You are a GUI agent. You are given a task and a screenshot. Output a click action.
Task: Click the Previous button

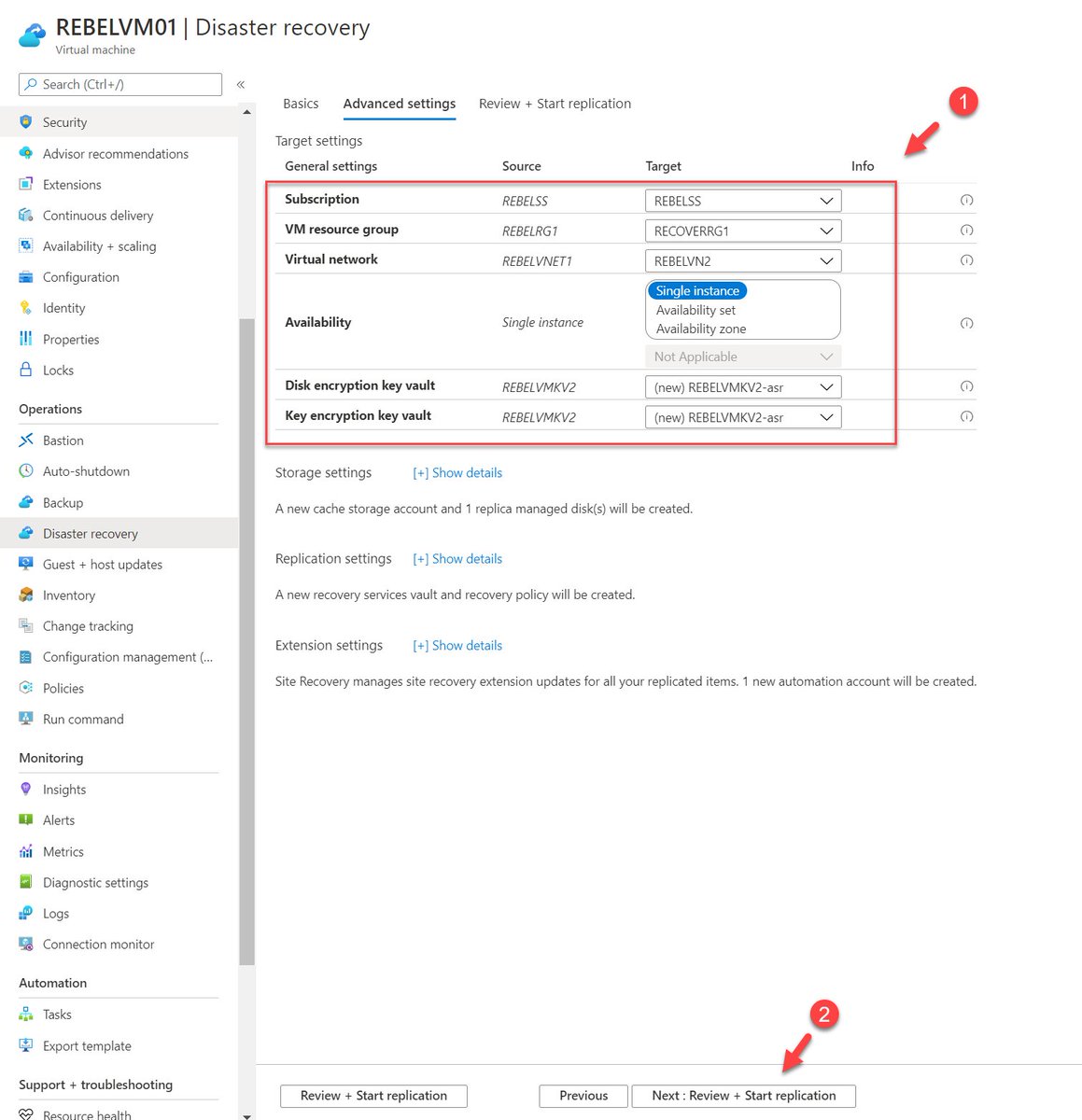tap(583, 1096)
